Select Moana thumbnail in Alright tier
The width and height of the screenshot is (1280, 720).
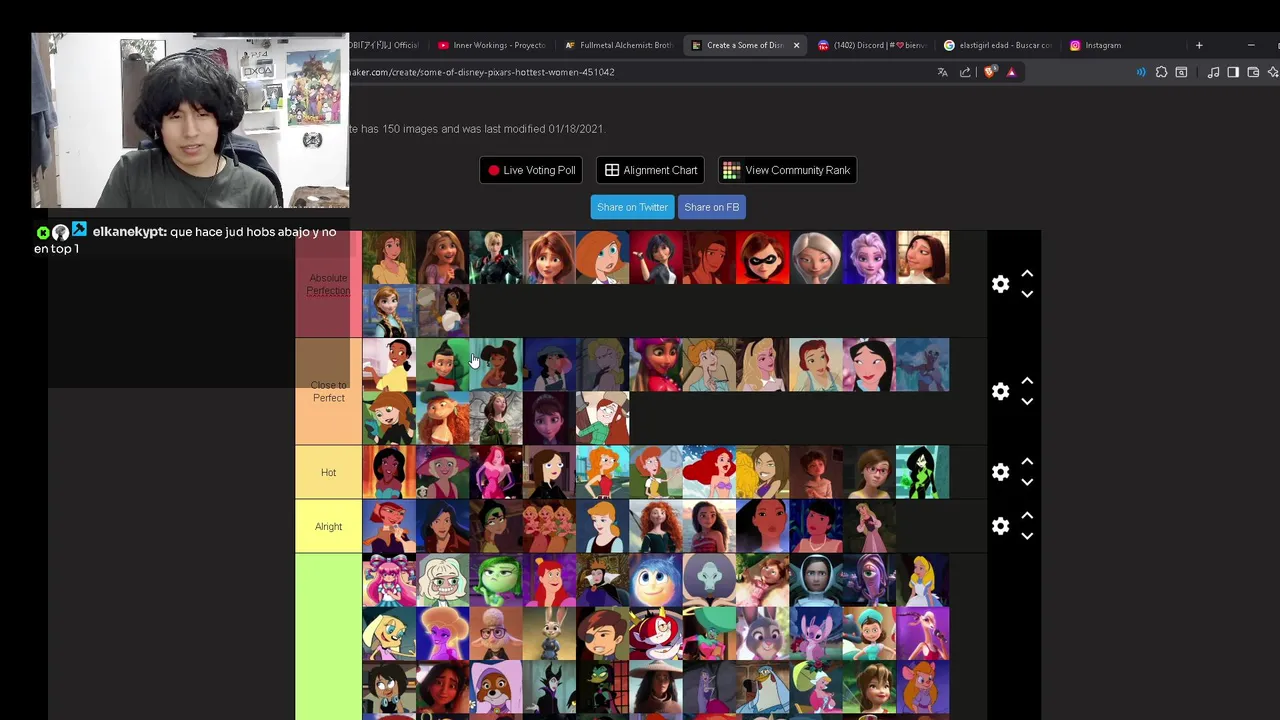click(x=709, y=526)
